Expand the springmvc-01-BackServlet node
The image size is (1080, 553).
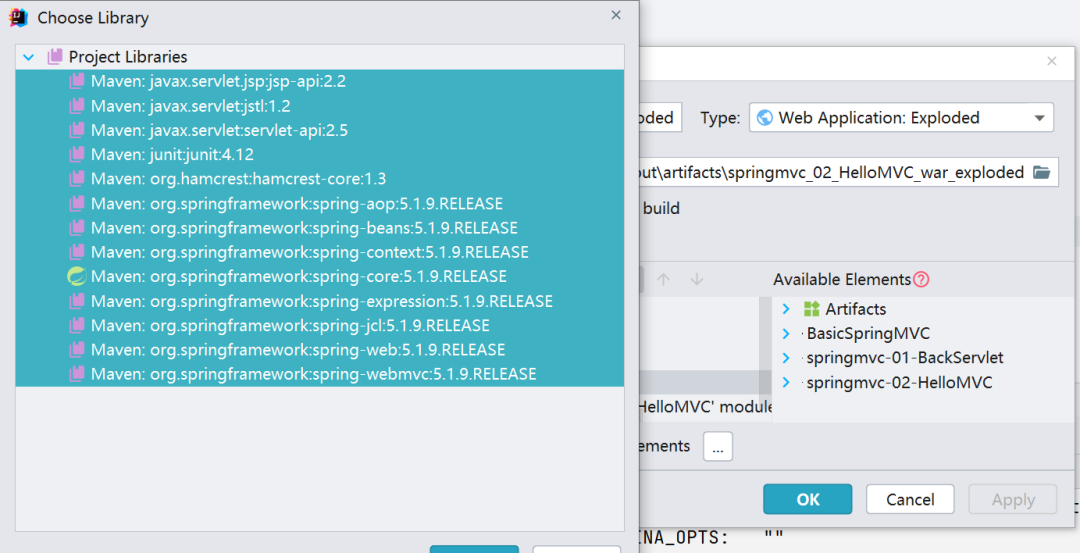click(x=786, y=358)
